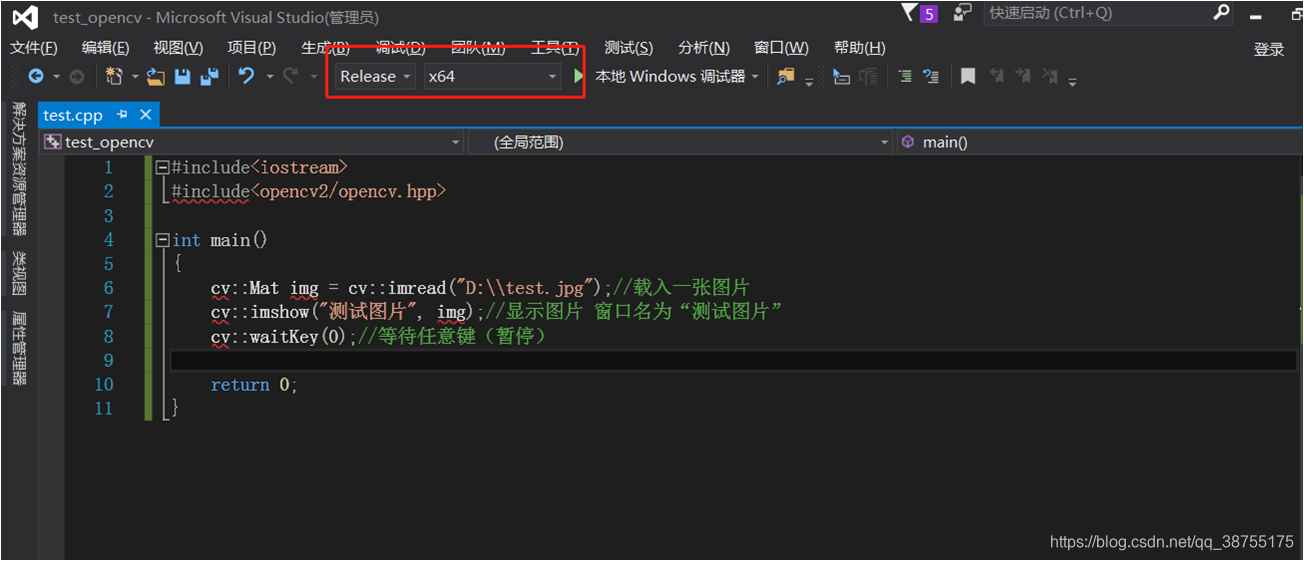Click line number 9 in the margin
This screenshot has width=1304, height=561.
pyautogui.click(x=108, y=361)
